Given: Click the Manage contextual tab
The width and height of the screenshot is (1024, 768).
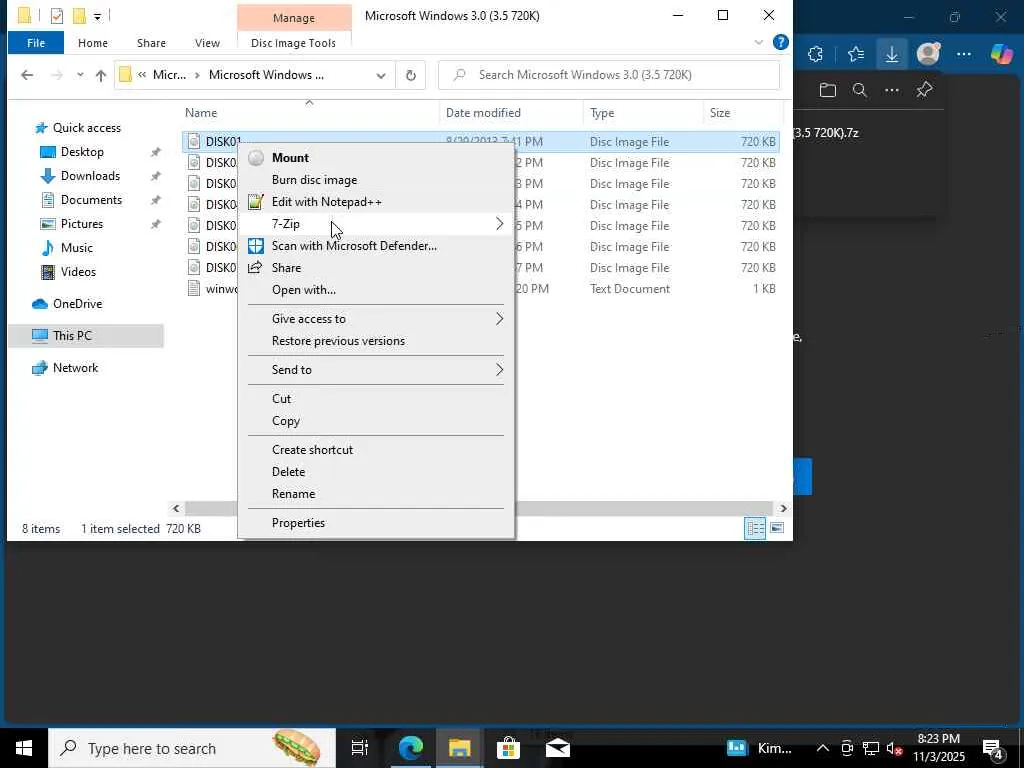Looking at the screenshot, I should (x=294, y=18).
